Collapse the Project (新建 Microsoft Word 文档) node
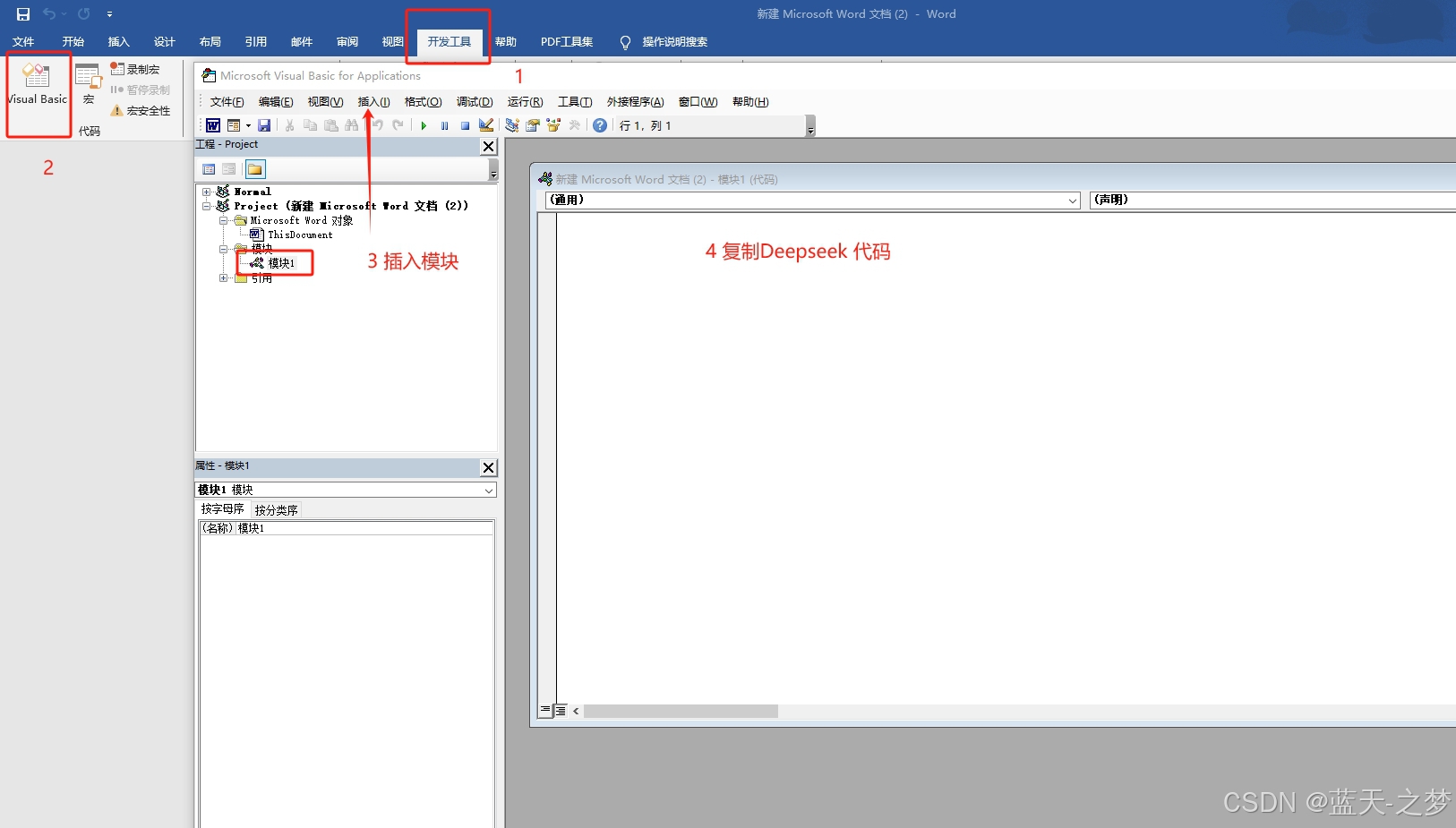Image resolution: width=1456 pixels, height=828 pixels. pos(207,206)
